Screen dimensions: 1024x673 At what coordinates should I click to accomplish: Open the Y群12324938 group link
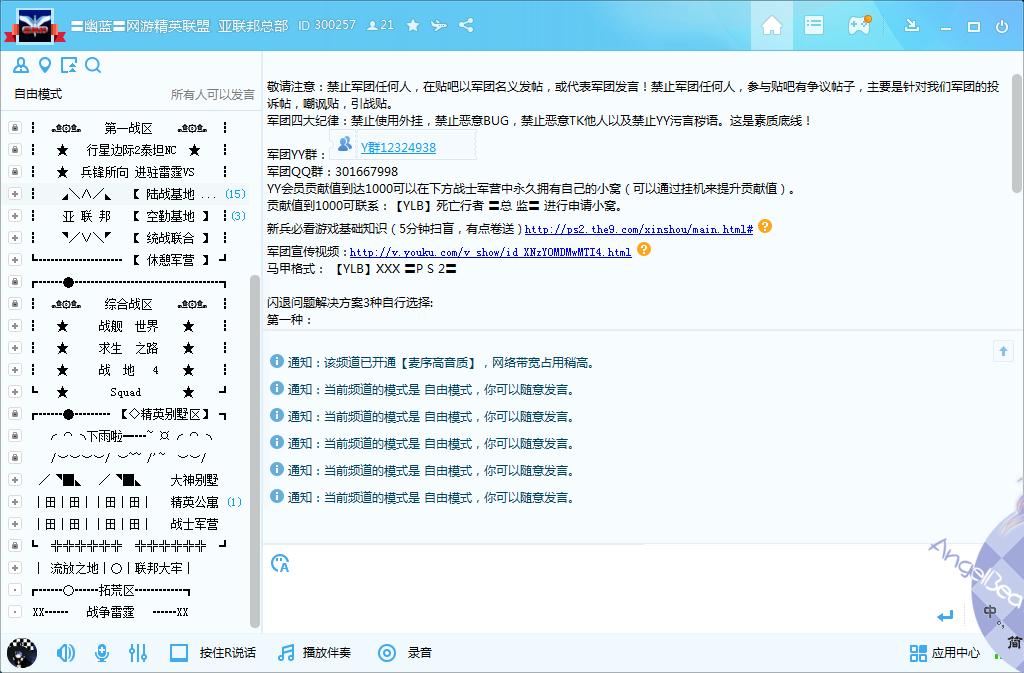coord(398,148)
